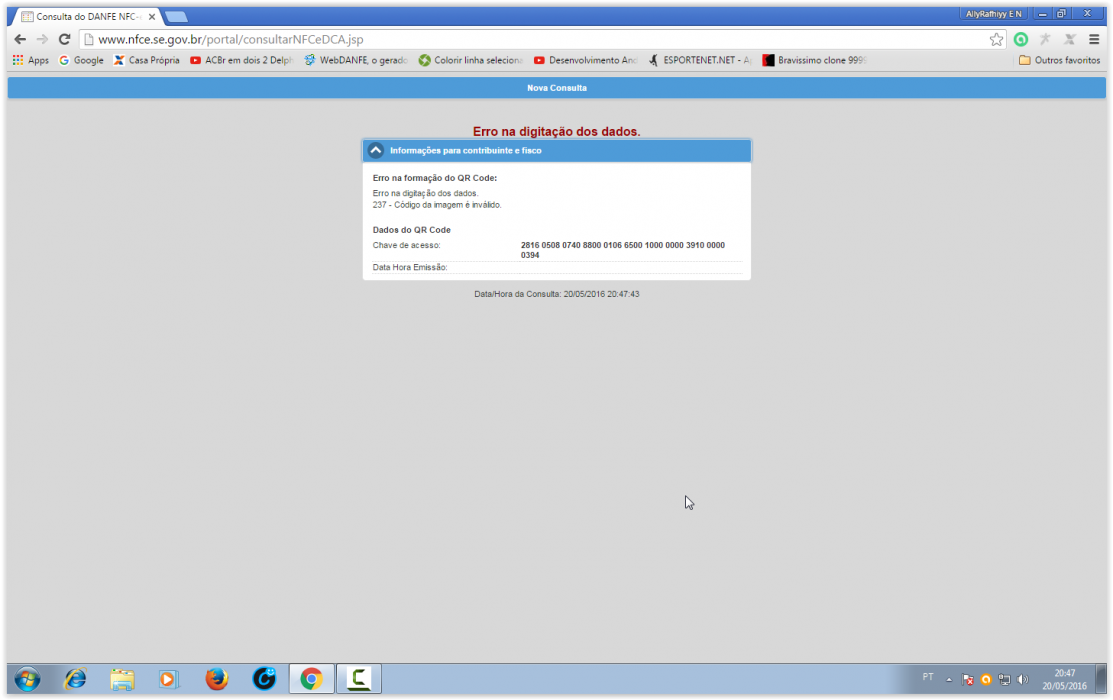Click the network tray icon
This screenshot has height=700, width=1113.
1004,679
